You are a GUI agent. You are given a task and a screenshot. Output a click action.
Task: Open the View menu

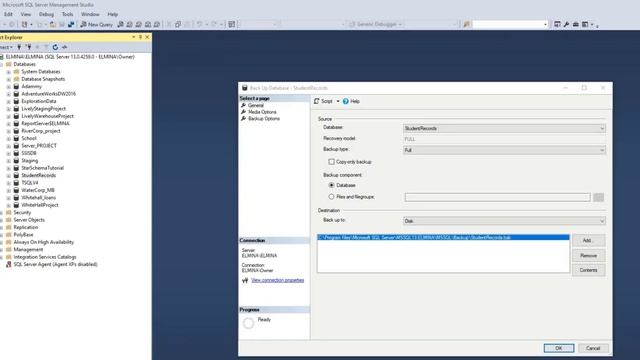click(26, 14)
